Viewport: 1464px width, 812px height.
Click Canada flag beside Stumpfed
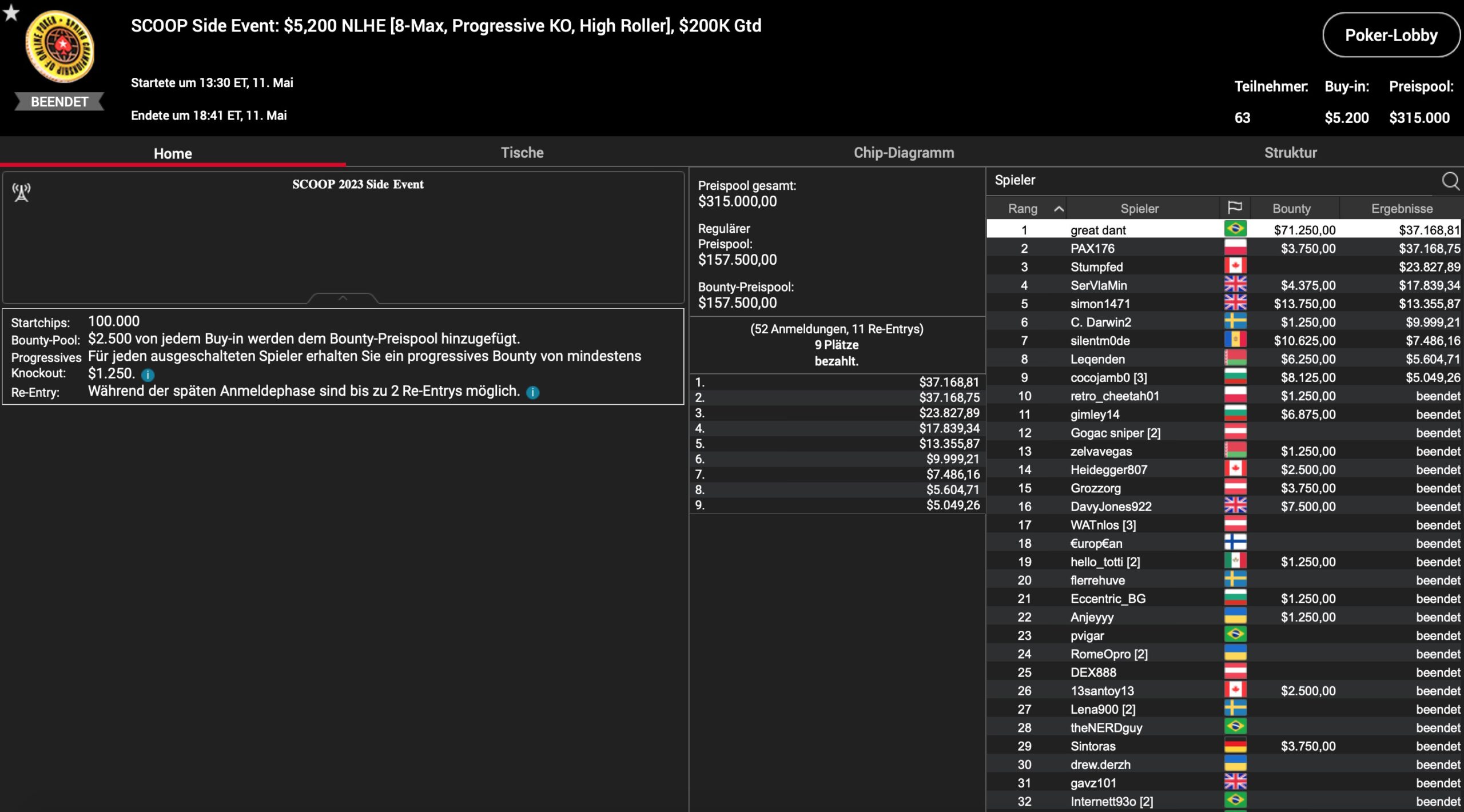(1235, 266)
